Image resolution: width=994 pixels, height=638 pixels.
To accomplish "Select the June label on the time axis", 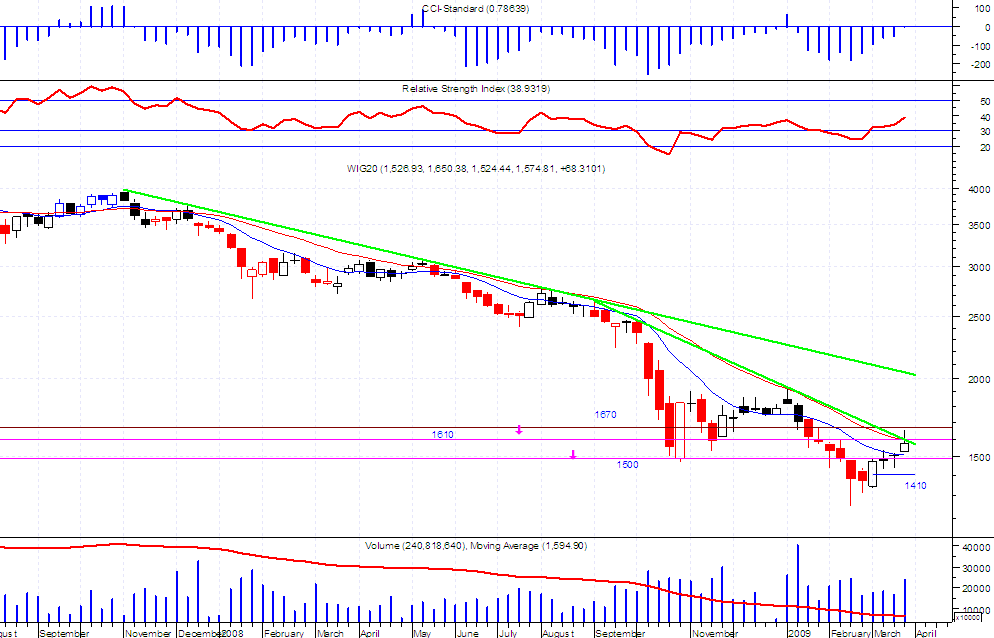I will pyautogui.click(x=468, y=633).
